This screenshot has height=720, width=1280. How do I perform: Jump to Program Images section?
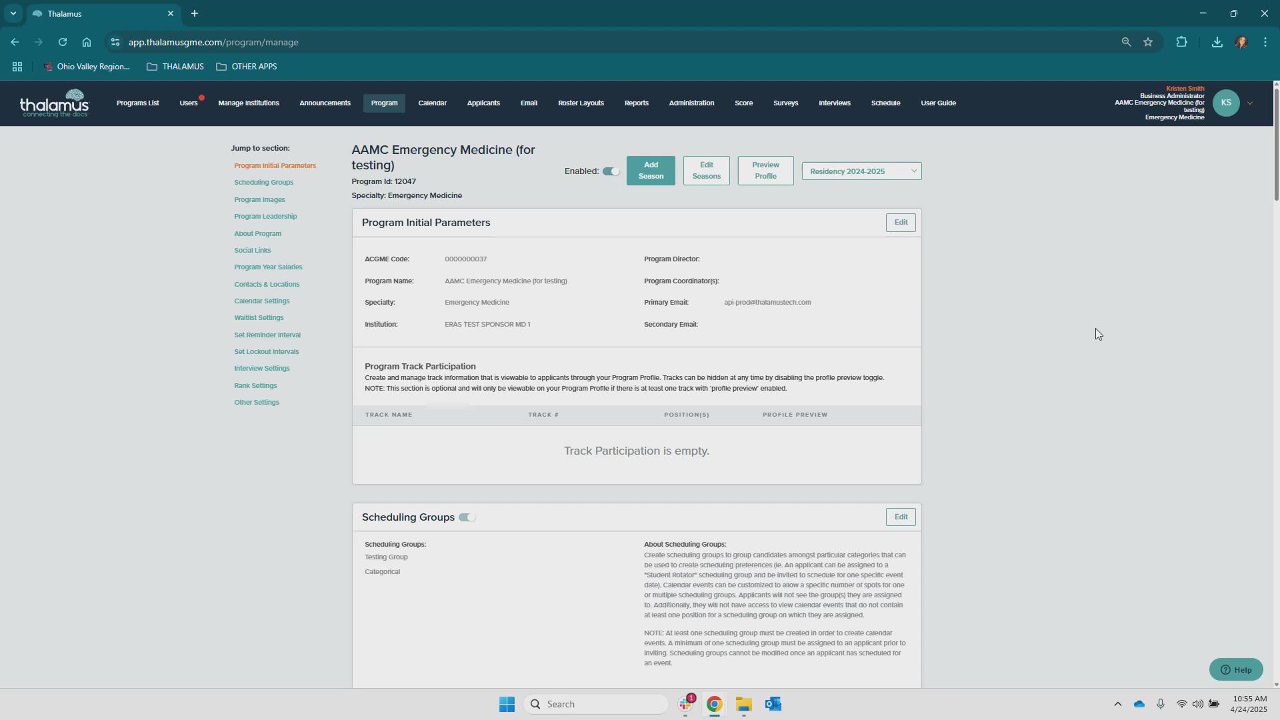[260, 200]
